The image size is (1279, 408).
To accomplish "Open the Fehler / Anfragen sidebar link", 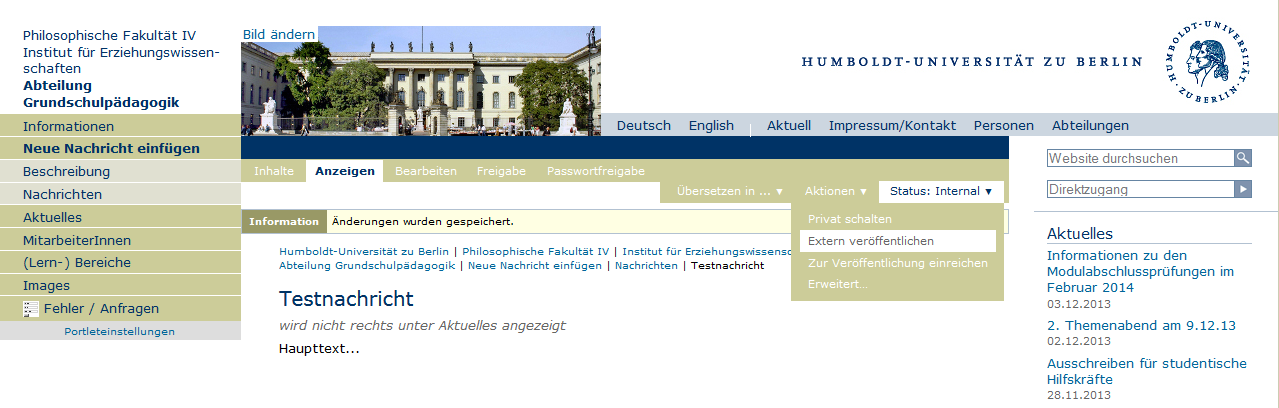I will [101, 308].
